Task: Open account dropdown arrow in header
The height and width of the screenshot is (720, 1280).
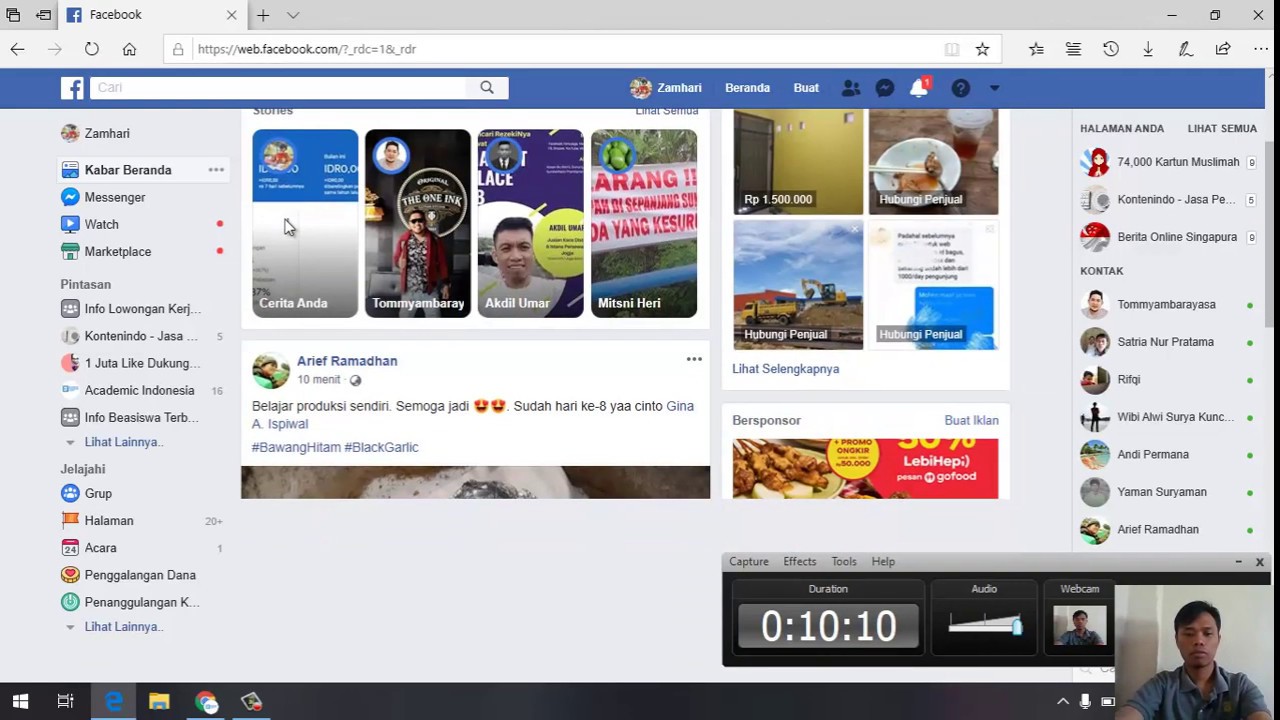Action: (x=994, y=88)
